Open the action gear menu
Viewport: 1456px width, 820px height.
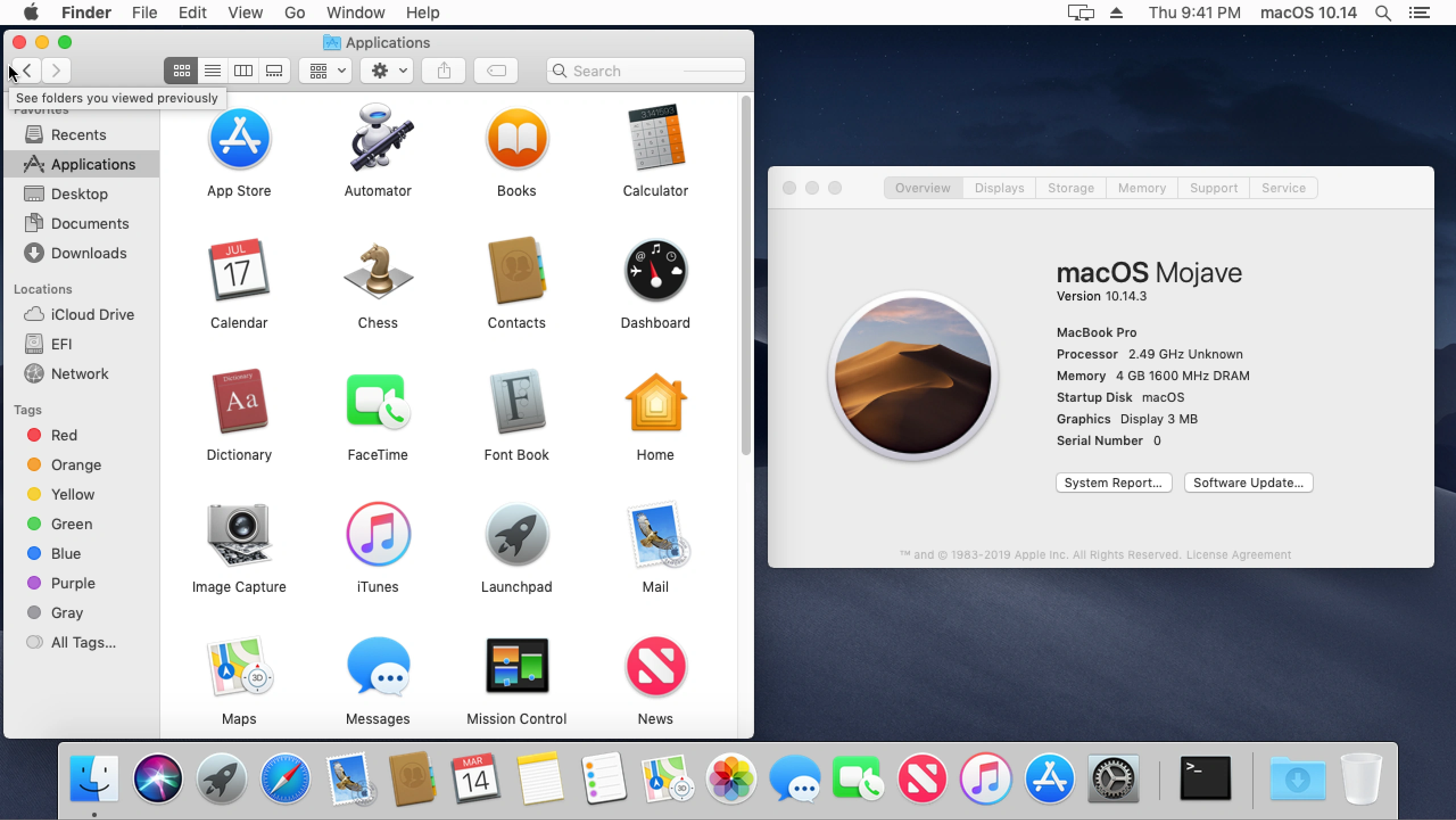386,71
